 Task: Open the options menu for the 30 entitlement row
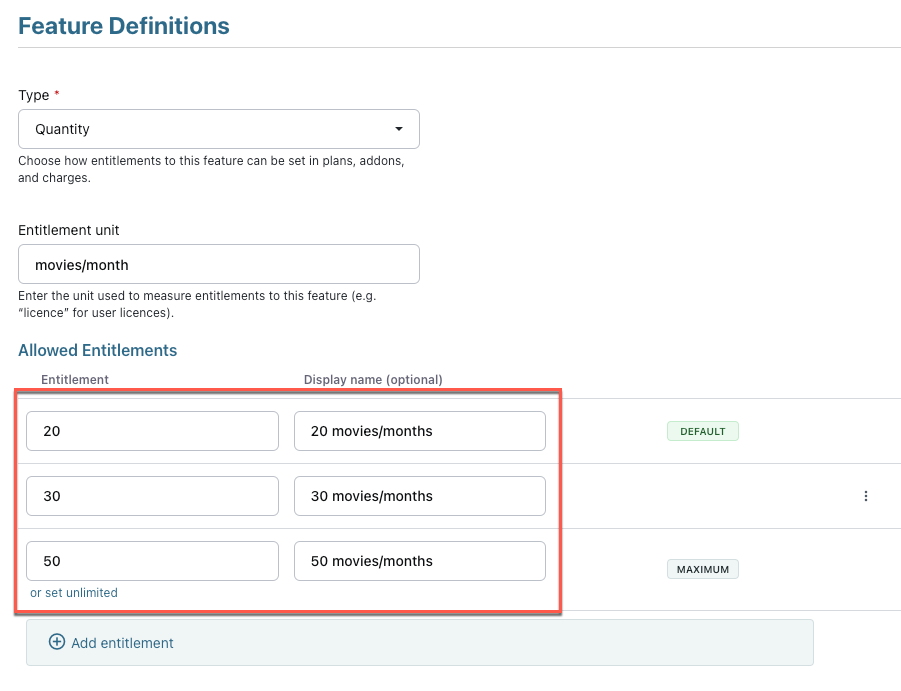click(865, 496)
